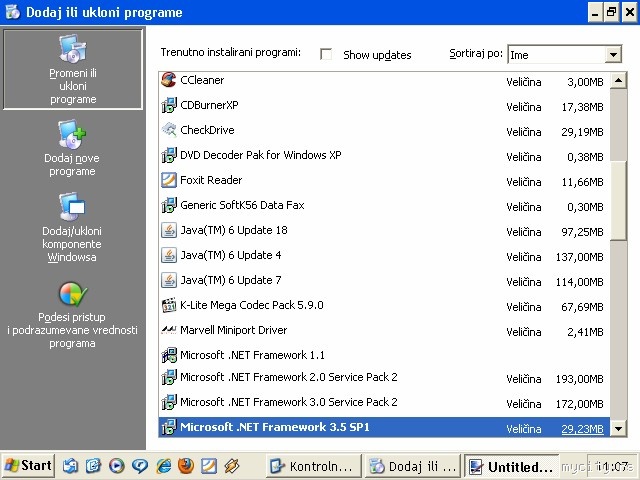
Task: Open the Sortiraj po dropdown
Action: (613, 55)
